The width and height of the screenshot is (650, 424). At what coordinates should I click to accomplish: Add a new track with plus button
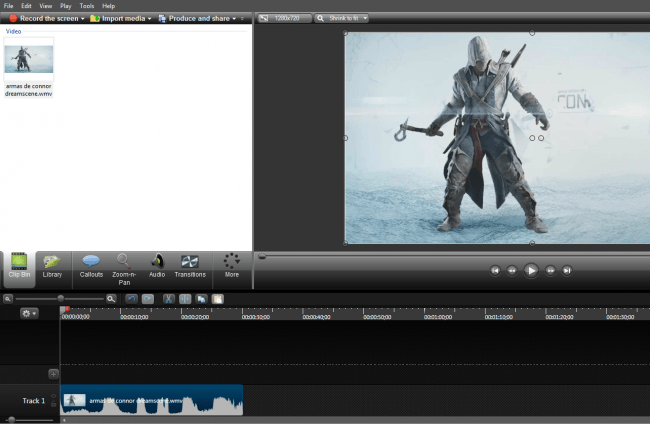tap(53, 374)
